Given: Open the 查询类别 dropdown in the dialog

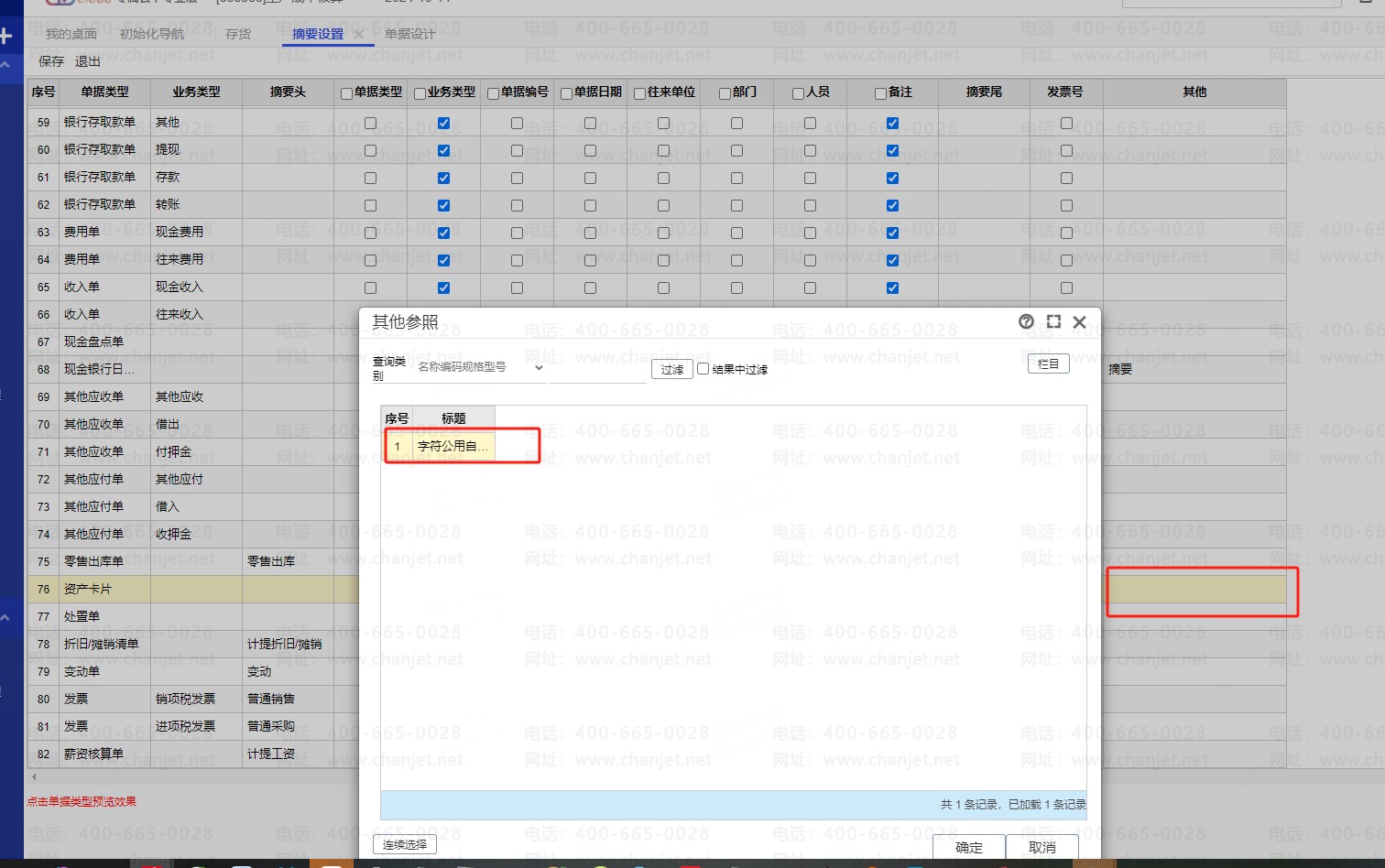Looking at the screenshot, I should [x=539, y=368].
